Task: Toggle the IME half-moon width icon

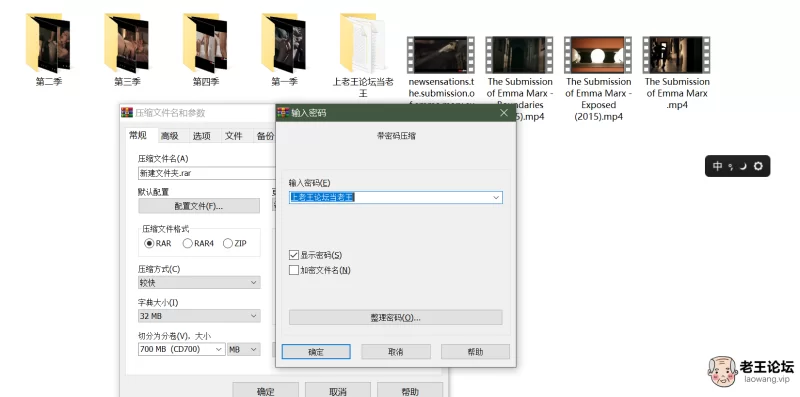Action: 743,166
